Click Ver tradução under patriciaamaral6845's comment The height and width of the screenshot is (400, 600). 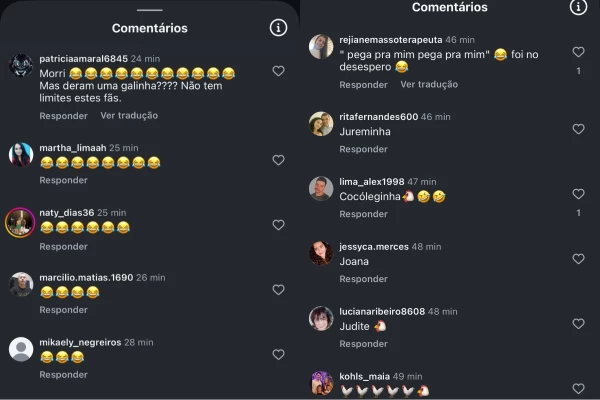[129, 116]
